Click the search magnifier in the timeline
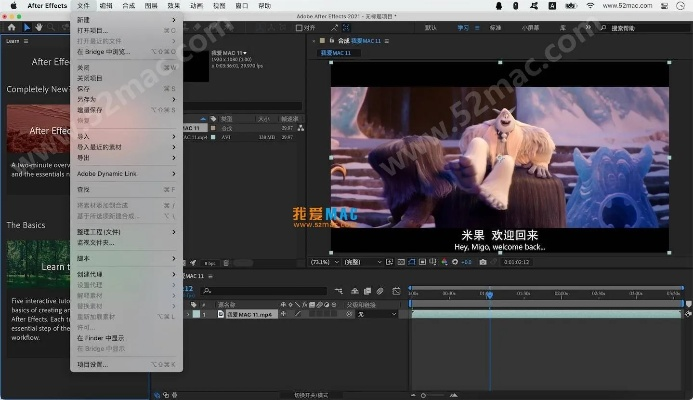 (x=205, y=291)
